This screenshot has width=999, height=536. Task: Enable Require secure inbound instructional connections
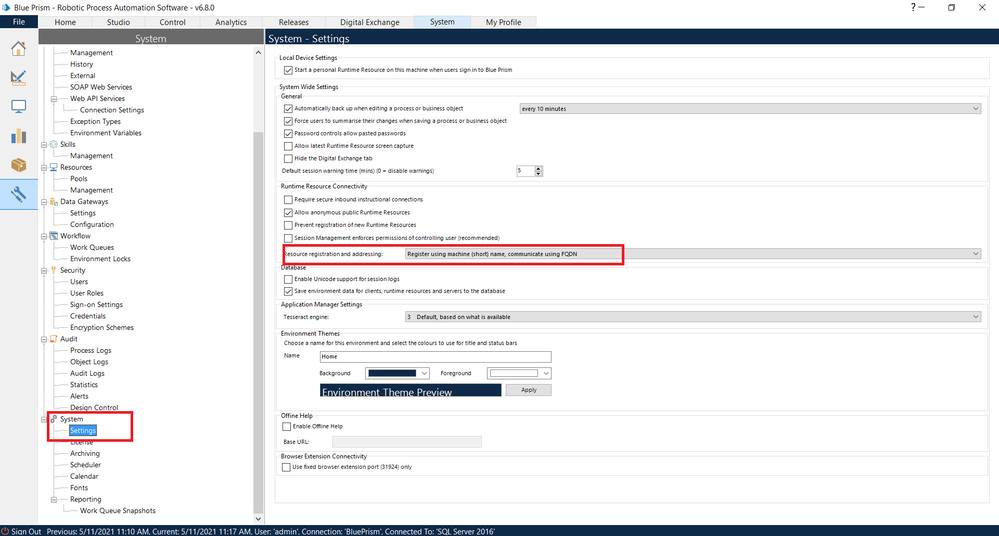pos(288,199)
